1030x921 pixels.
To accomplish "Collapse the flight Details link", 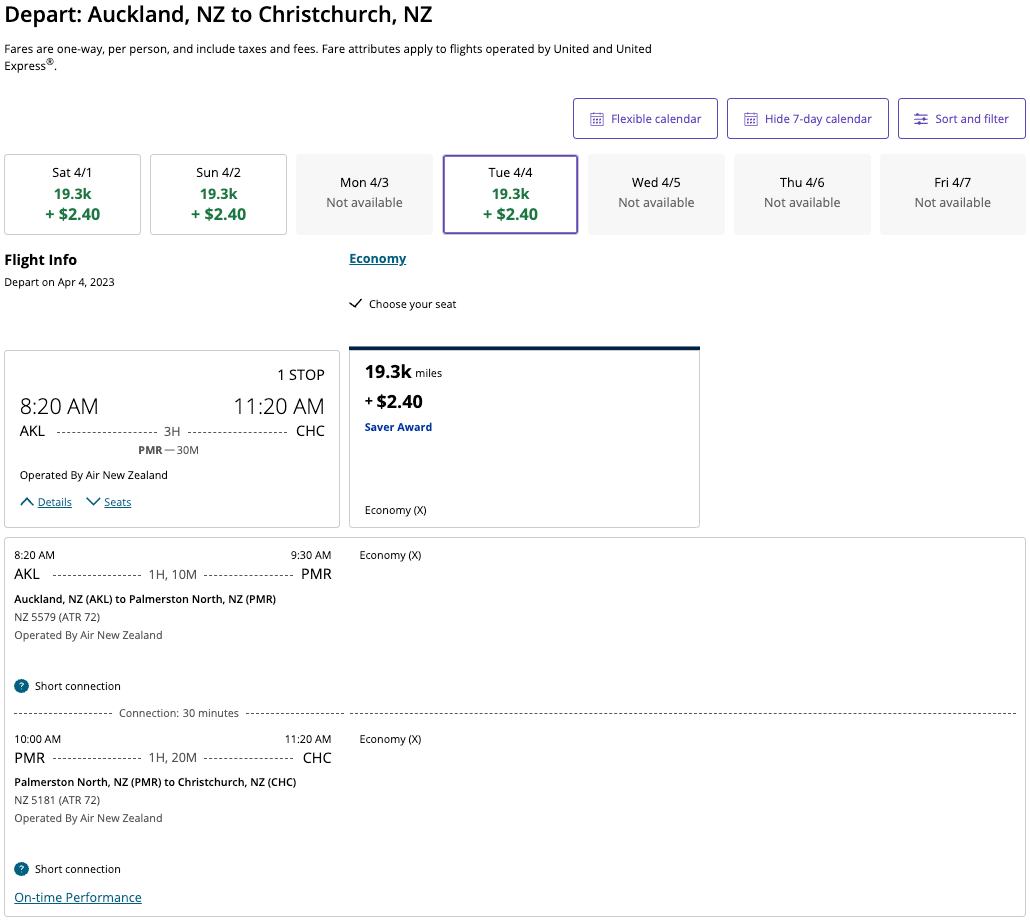I will coord(54,502).
